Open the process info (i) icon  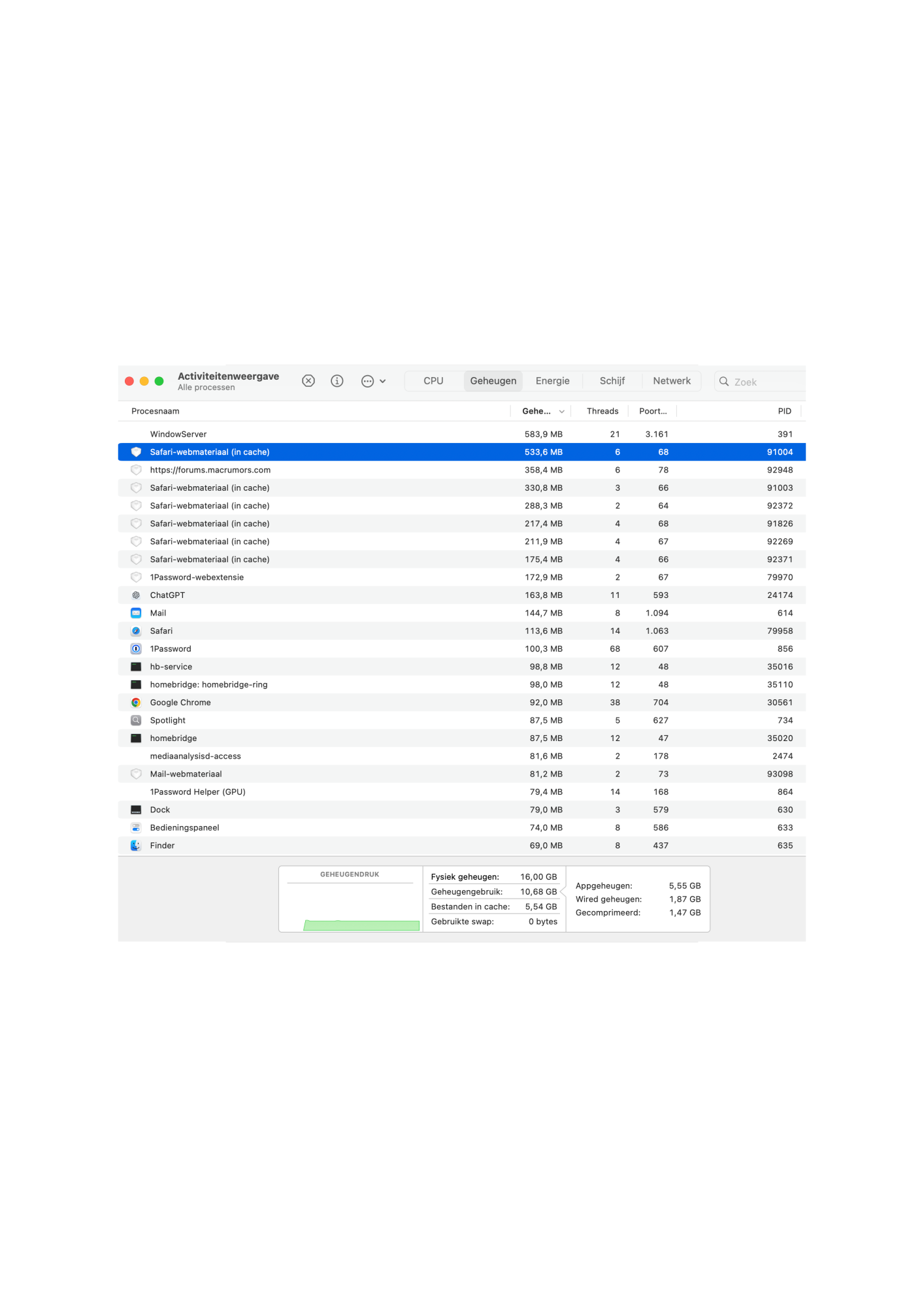coord(337,381)
